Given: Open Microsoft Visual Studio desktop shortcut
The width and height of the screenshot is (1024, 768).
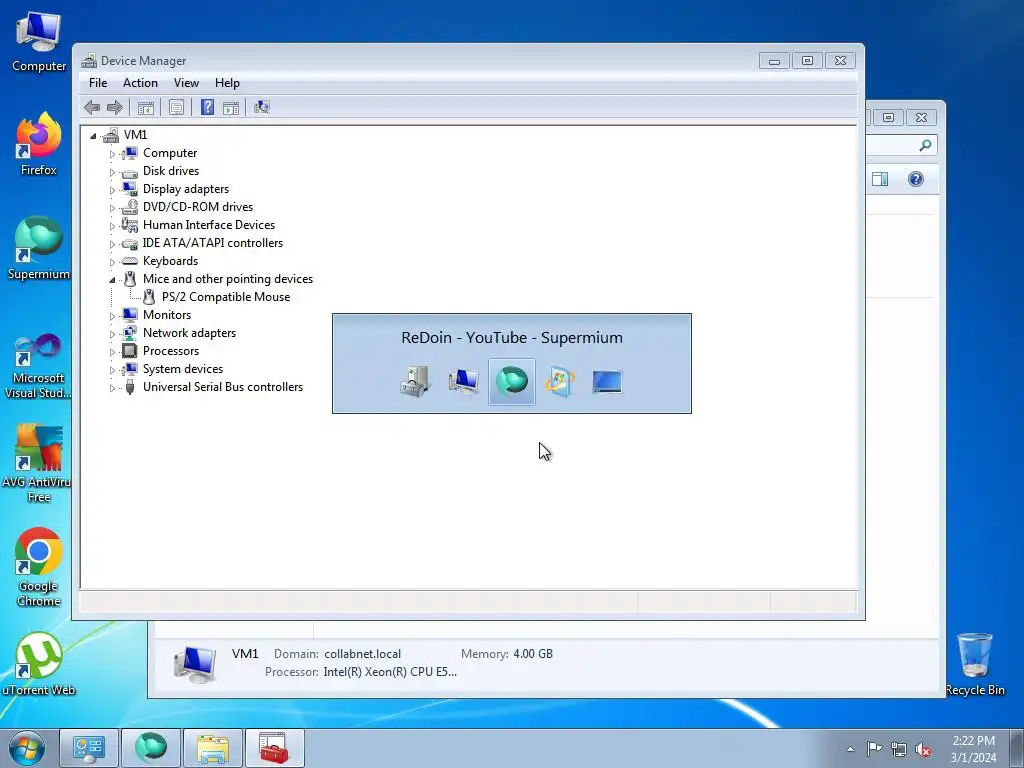Looking at the screenshot, I should [38, 366].
